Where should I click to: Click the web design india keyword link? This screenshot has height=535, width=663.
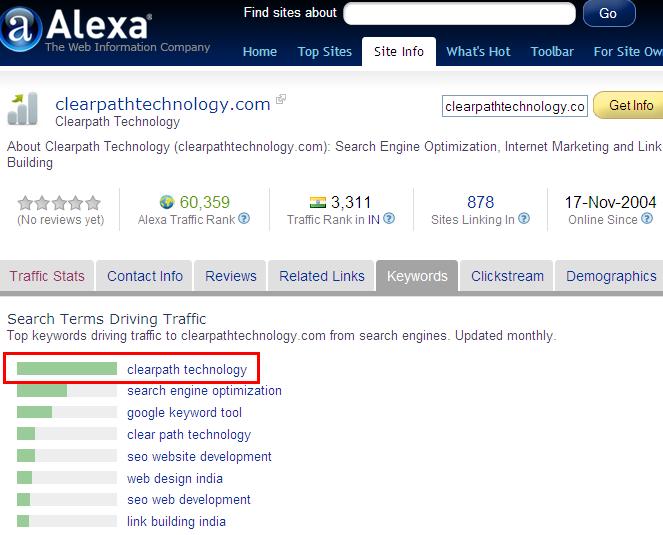tap(175, 478)
